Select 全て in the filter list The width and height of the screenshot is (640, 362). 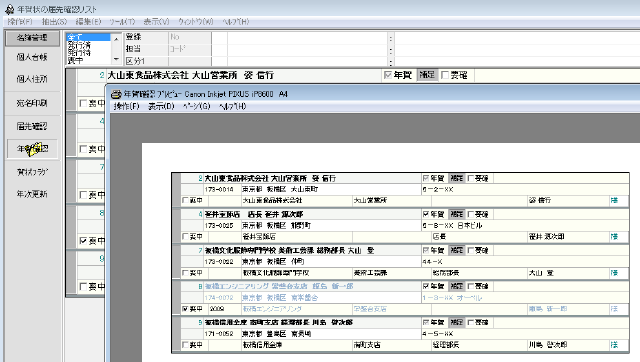[x=88, y=37]
